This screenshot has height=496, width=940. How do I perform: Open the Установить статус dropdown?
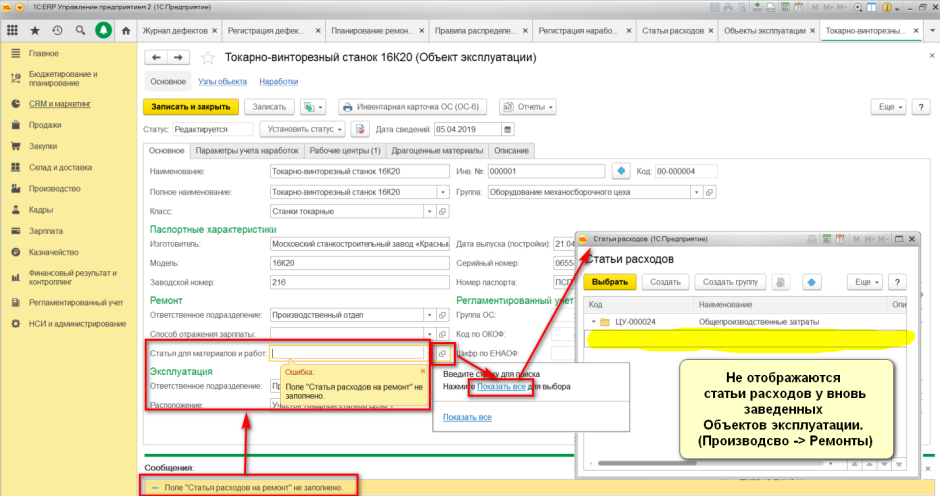(303, 129)
